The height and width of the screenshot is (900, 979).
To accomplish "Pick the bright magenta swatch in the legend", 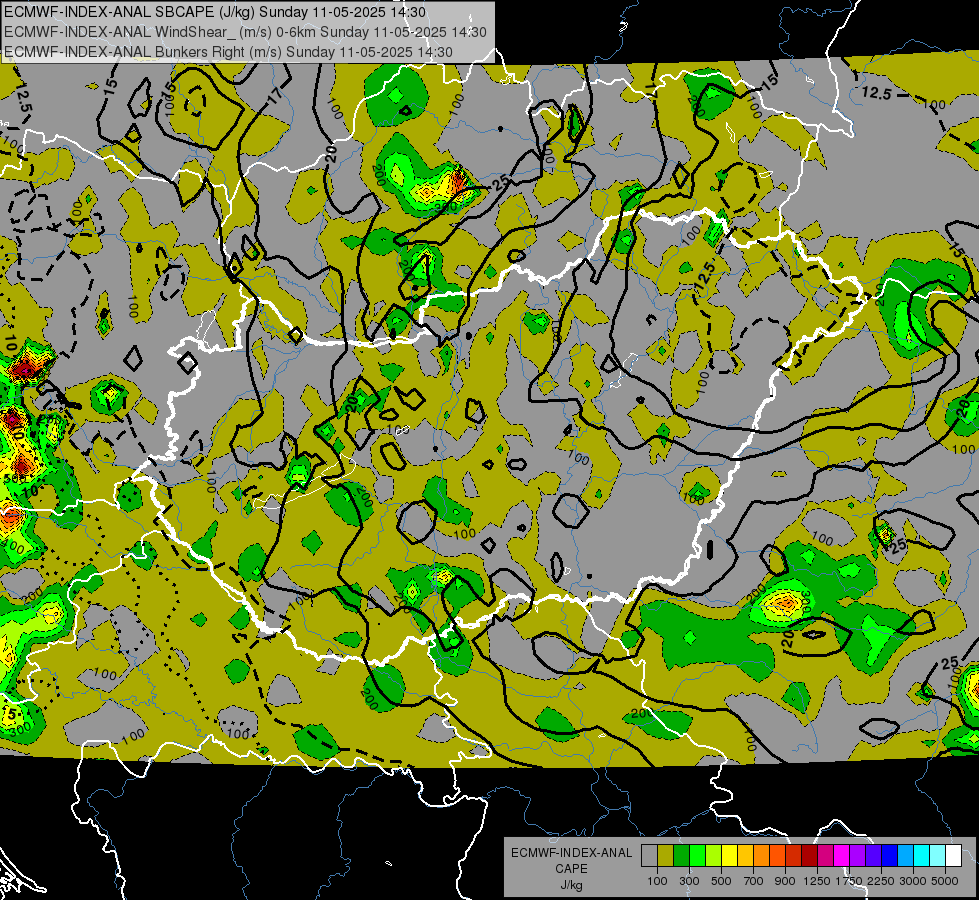I will 842,856.
